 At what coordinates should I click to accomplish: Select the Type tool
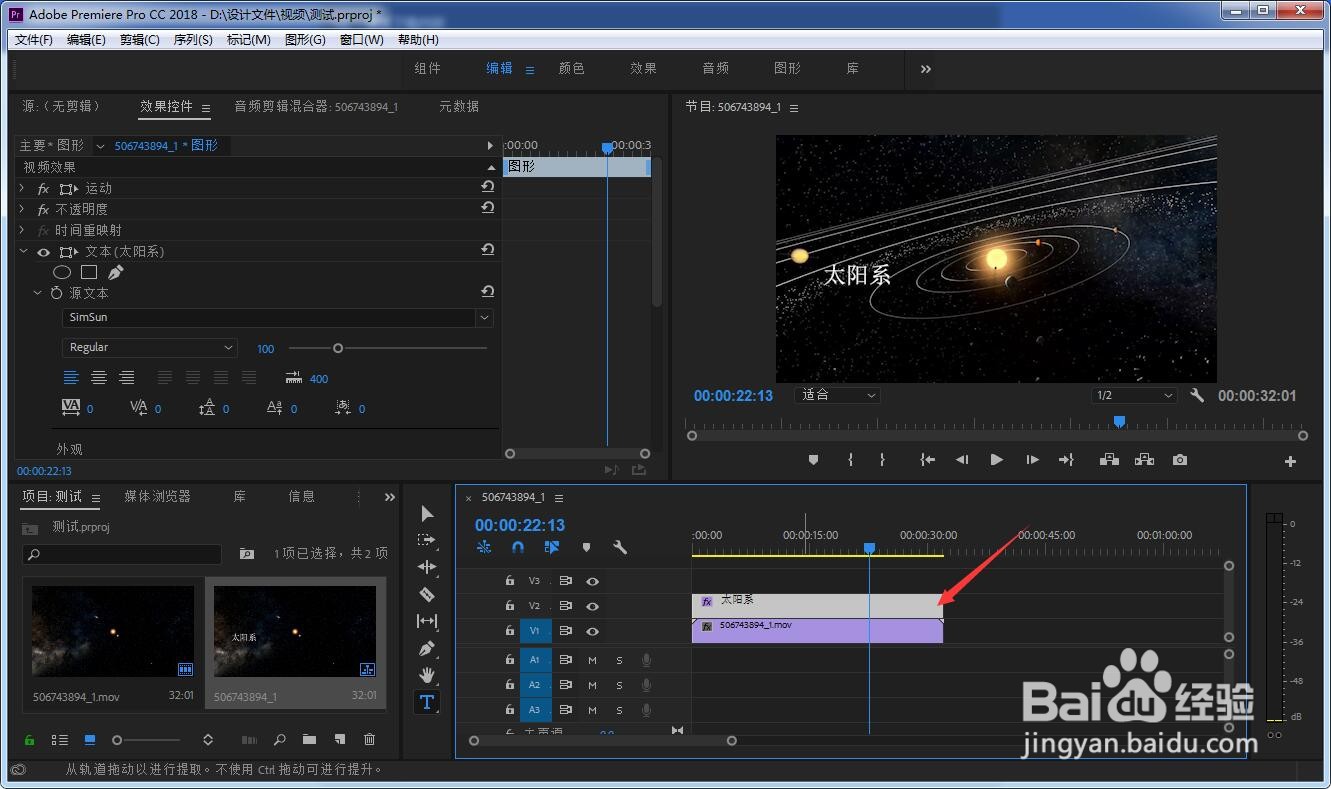(427, 702)
